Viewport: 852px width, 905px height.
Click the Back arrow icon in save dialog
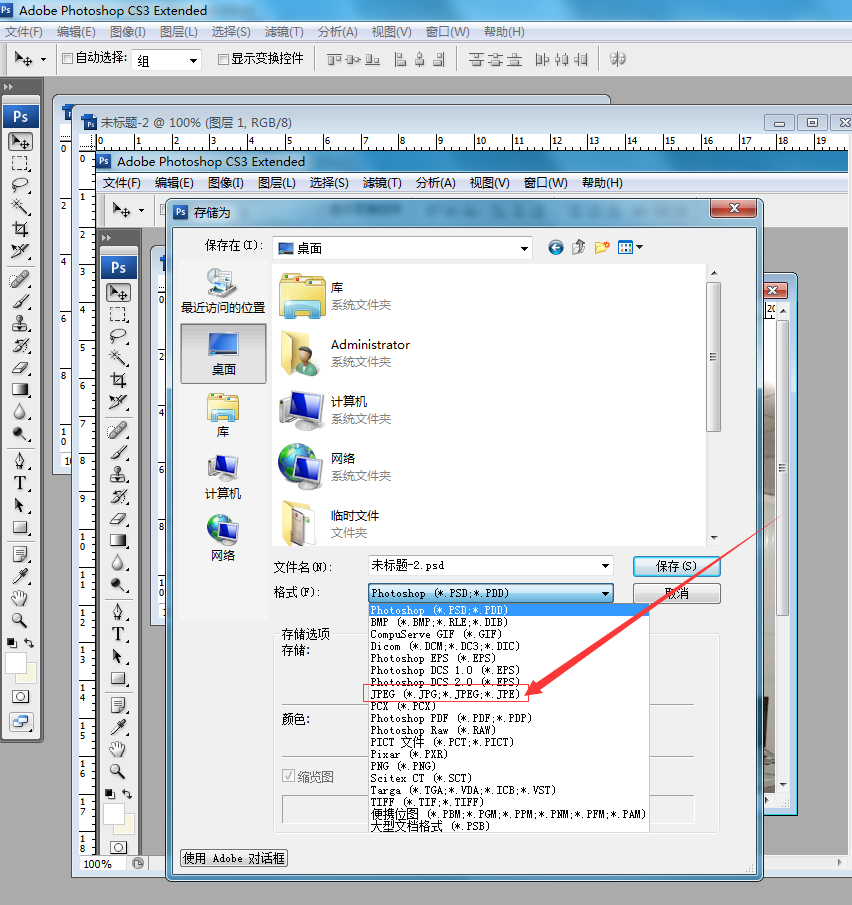[x=556, y=247]
